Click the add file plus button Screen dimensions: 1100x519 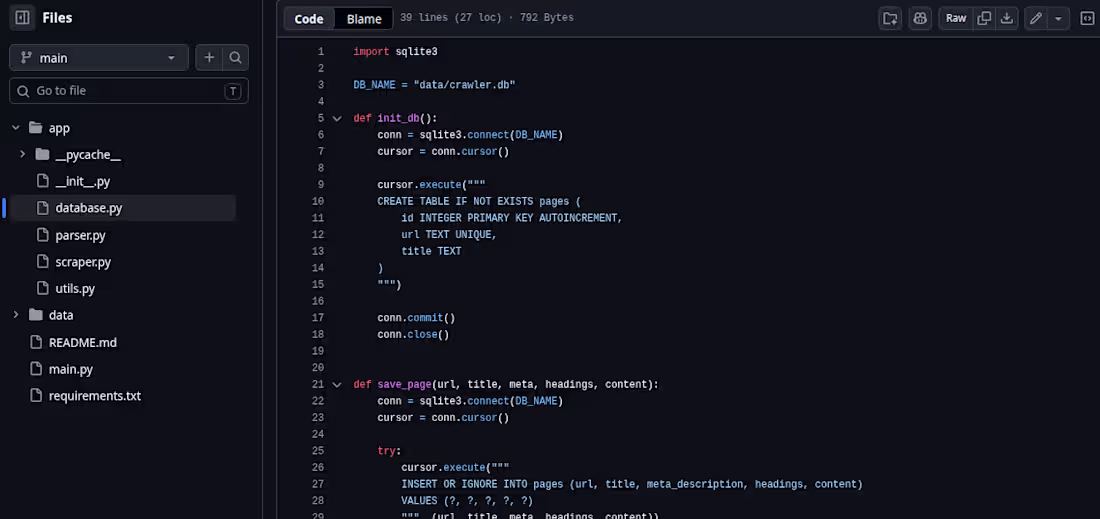coord(209,58)
